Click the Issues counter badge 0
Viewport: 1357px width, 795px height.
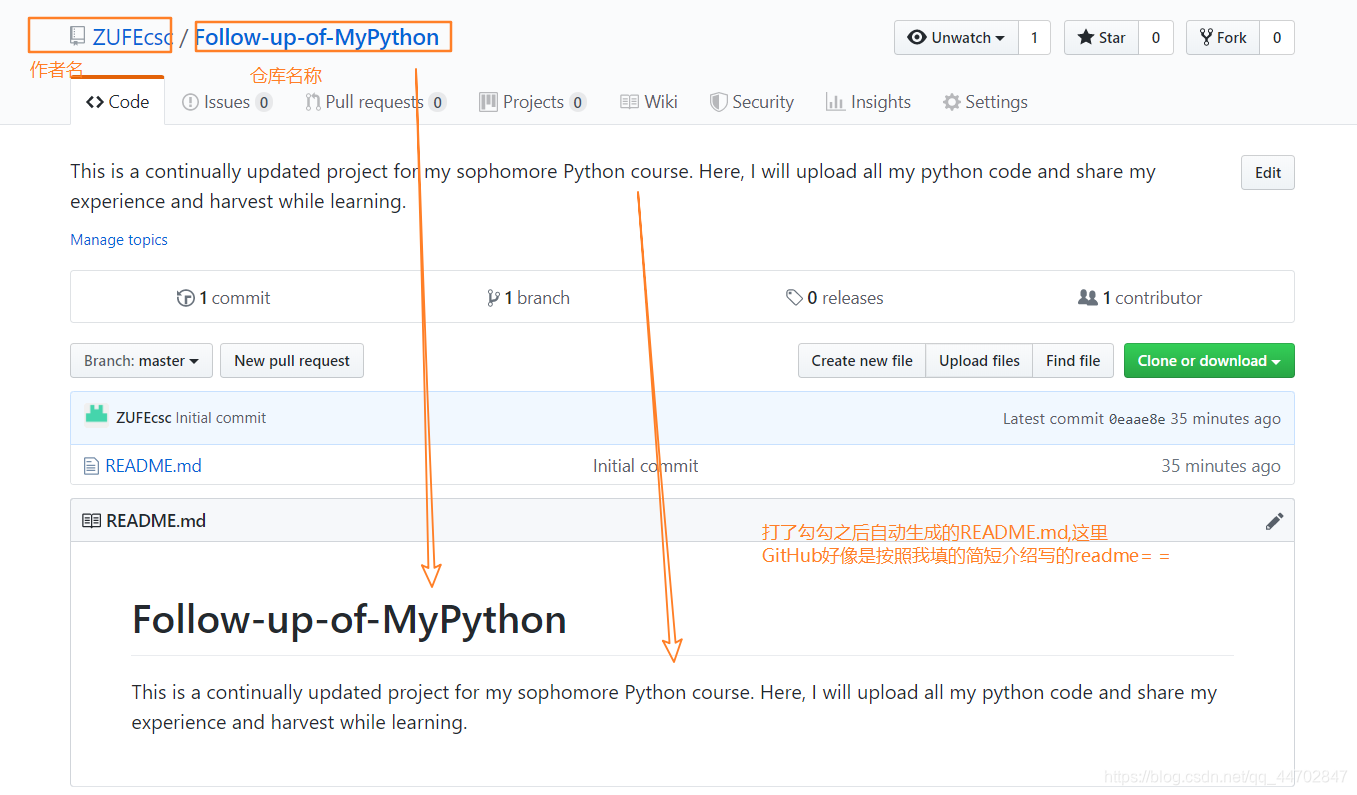263,102
